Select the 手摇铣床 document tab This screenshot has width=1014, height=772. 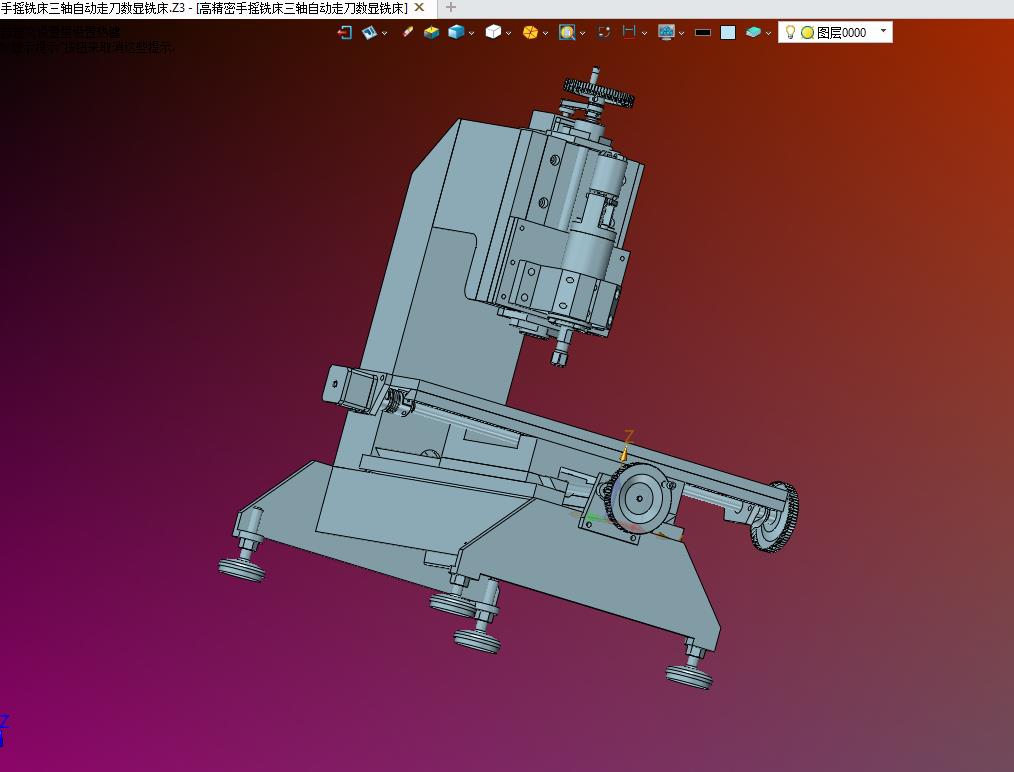(204, 8)
